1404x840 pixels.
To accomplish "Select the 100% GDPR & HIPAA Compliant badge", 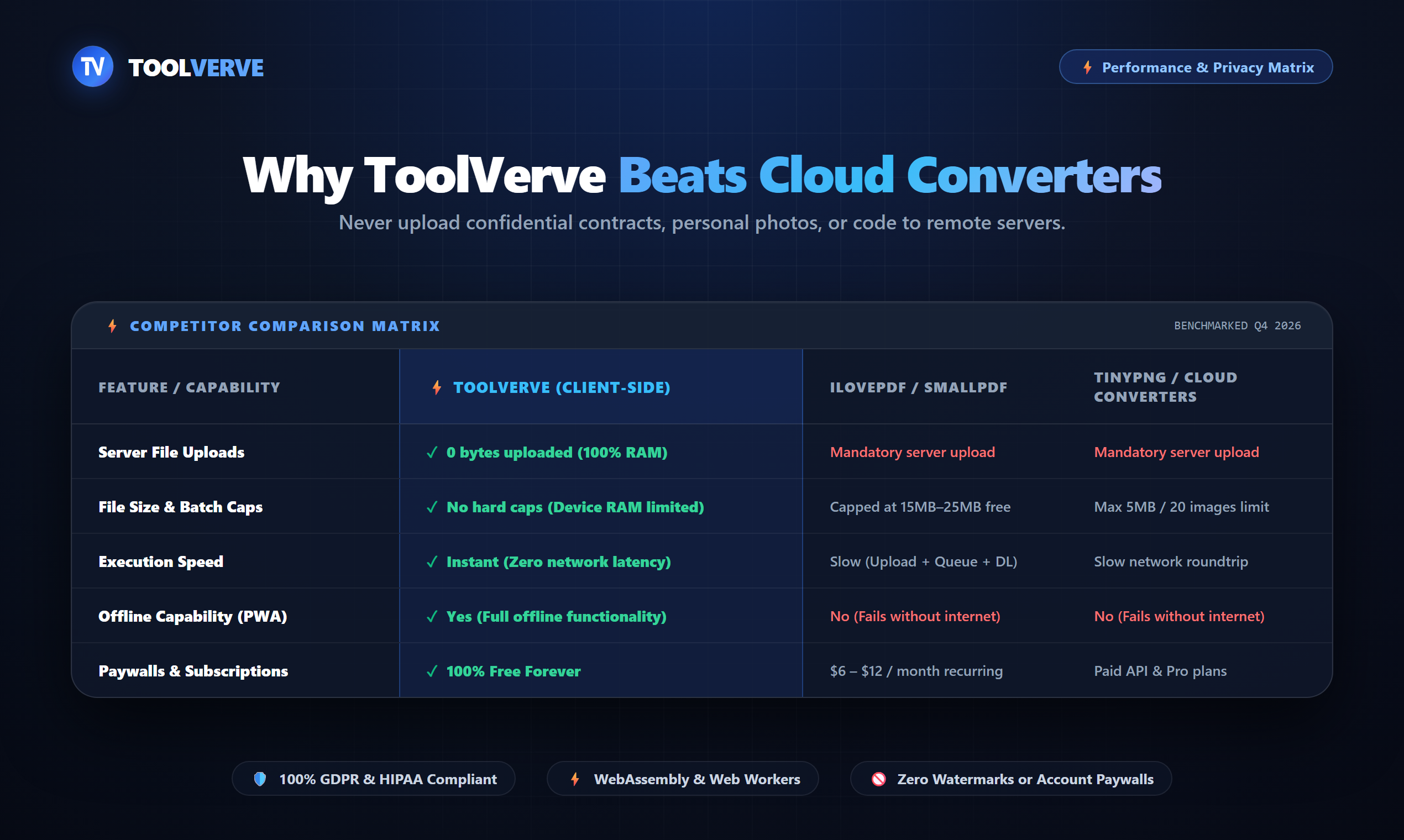I will (x=374, y=779).
